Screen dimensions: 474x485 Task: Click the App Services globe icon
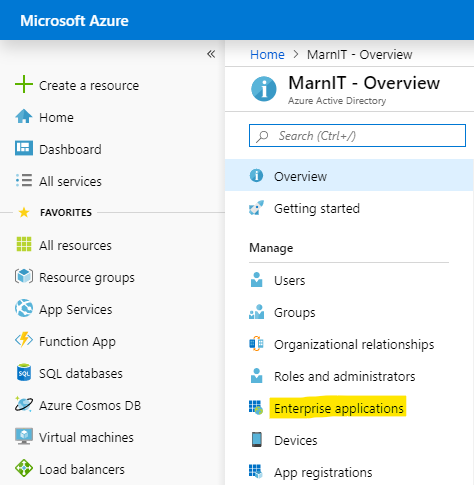click(x=24, y=308)
